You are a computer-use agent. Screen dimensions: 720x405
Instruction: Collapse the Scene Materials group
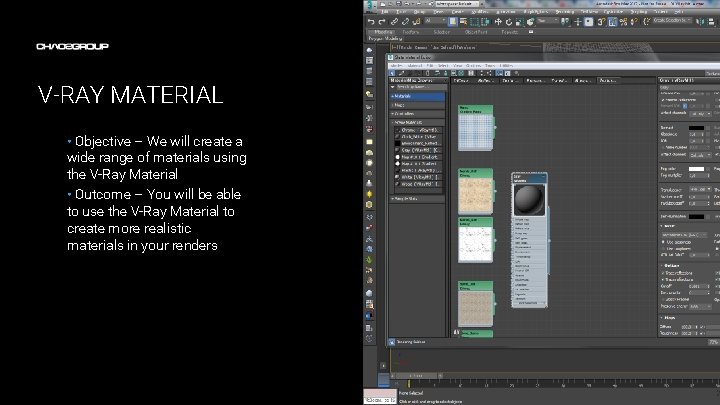pos(418,123)
